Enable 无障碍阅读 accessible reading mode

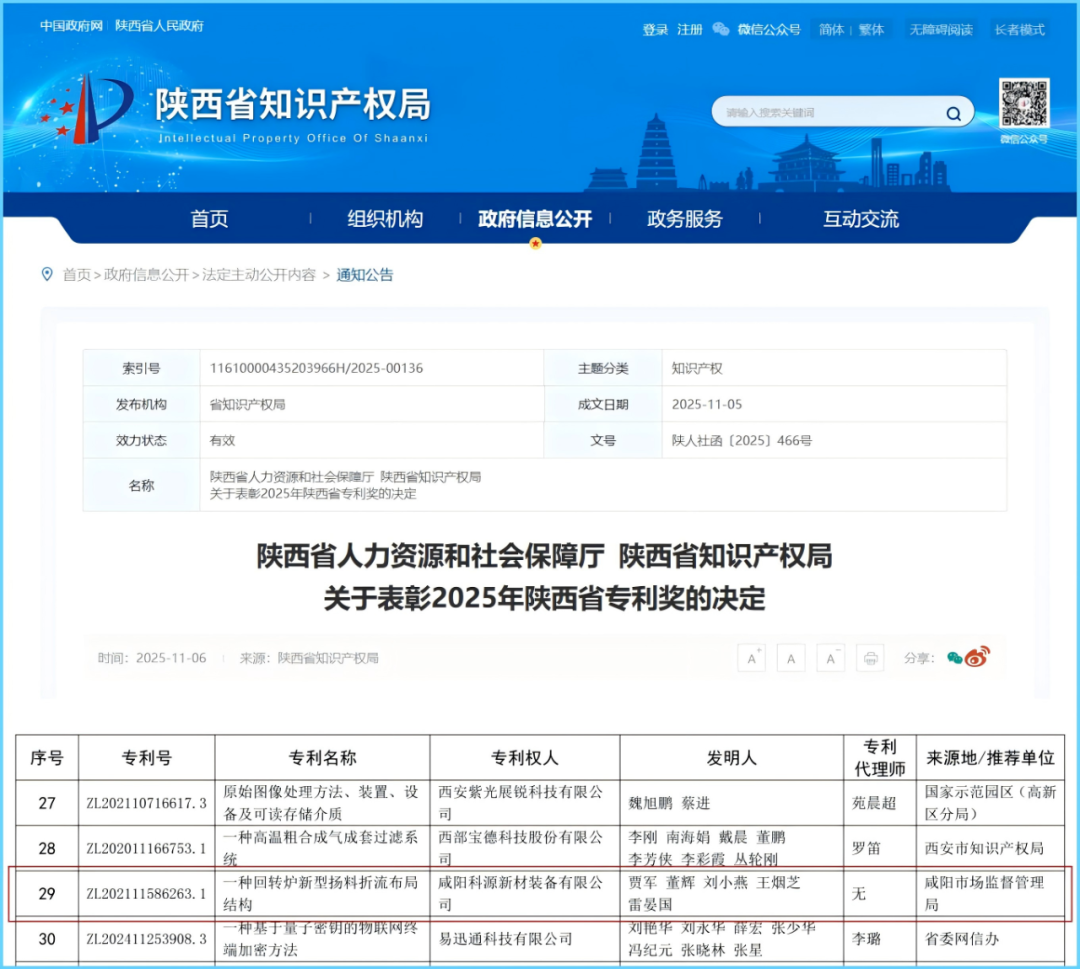pyautogui.click(x=940, y=29)
